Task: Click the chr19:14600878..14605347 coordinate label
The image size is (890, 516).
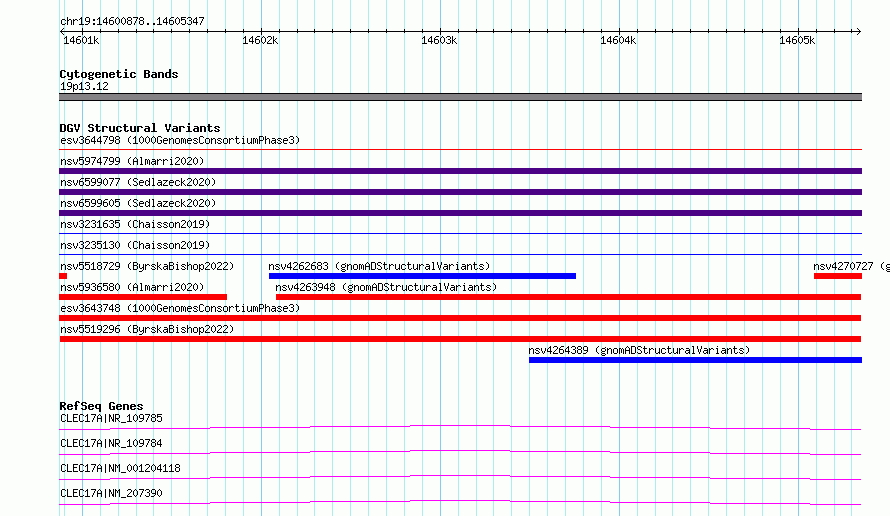Action: coord(132,21)
